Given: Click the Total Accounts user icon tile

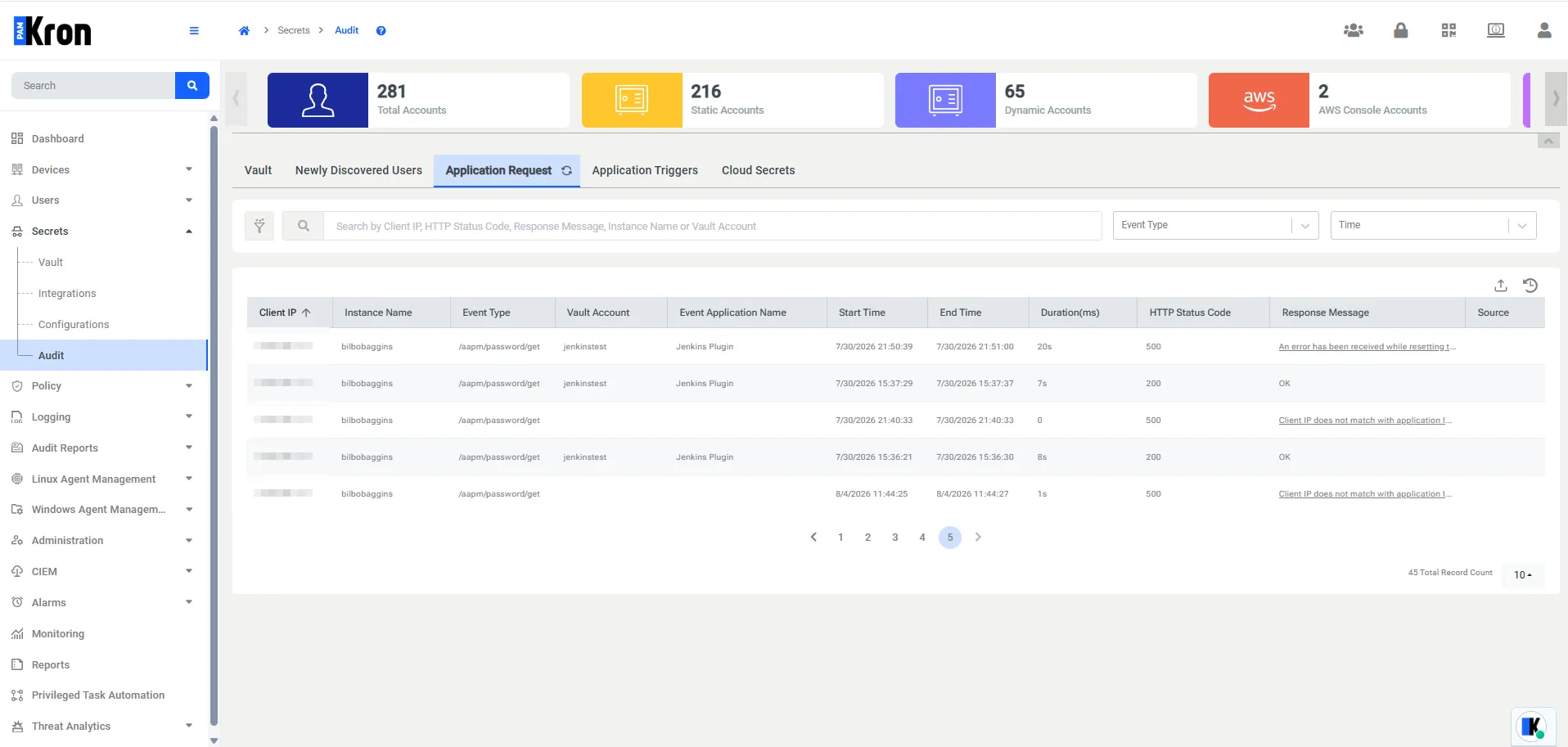Looking at the screenshot, I should click(x=318, y=100).
